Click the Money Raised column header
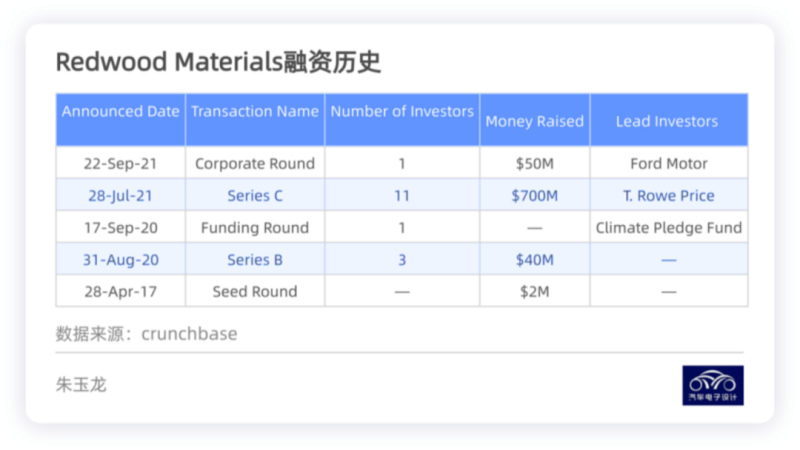This screenshot has height=450, width=800. [x=534, y=121]
